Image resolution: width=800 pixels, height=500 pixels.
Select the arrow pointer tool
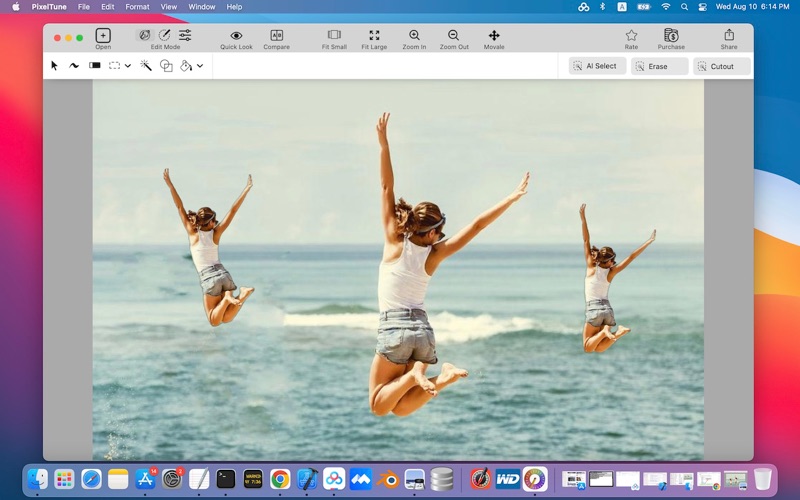tap(55, 66)
